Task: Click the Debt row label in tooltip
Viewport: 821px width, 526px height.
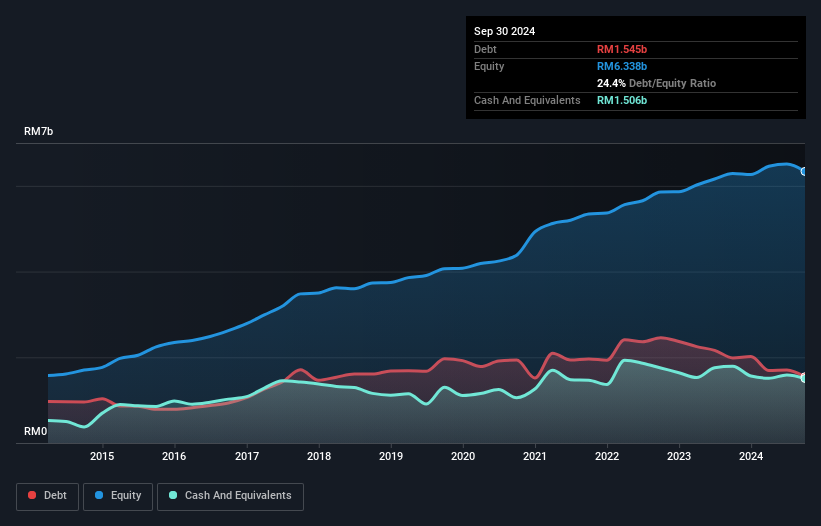Action: pyautogui.click(x=485, y=49)
